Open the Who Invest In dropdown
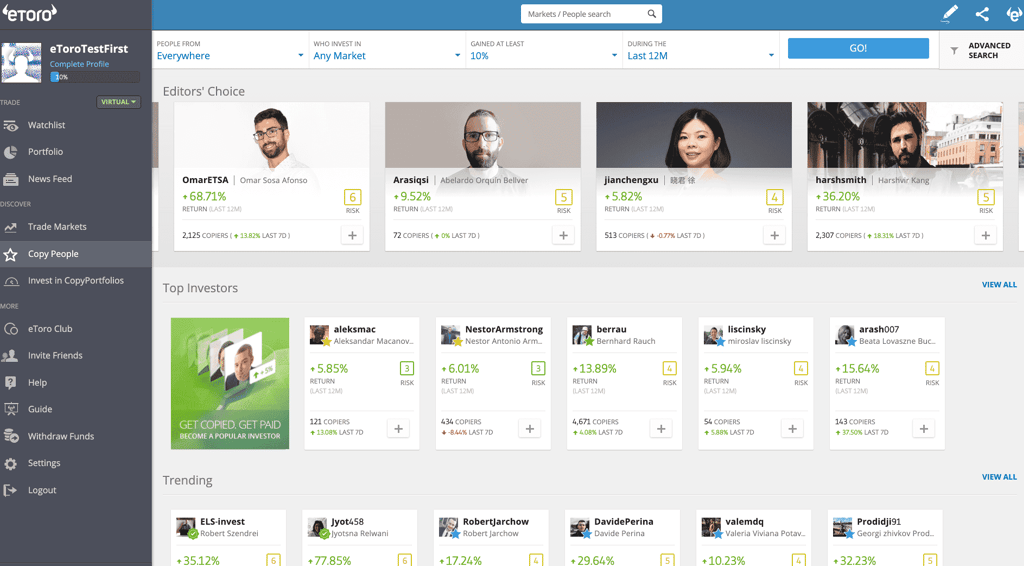Image resolution: width=1024 pixels, height=566 pixels. coord(387,50)
